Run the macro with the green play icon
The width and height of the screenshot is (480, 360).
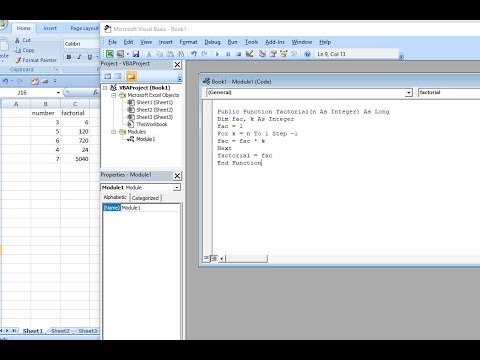(x=217, y=54)
